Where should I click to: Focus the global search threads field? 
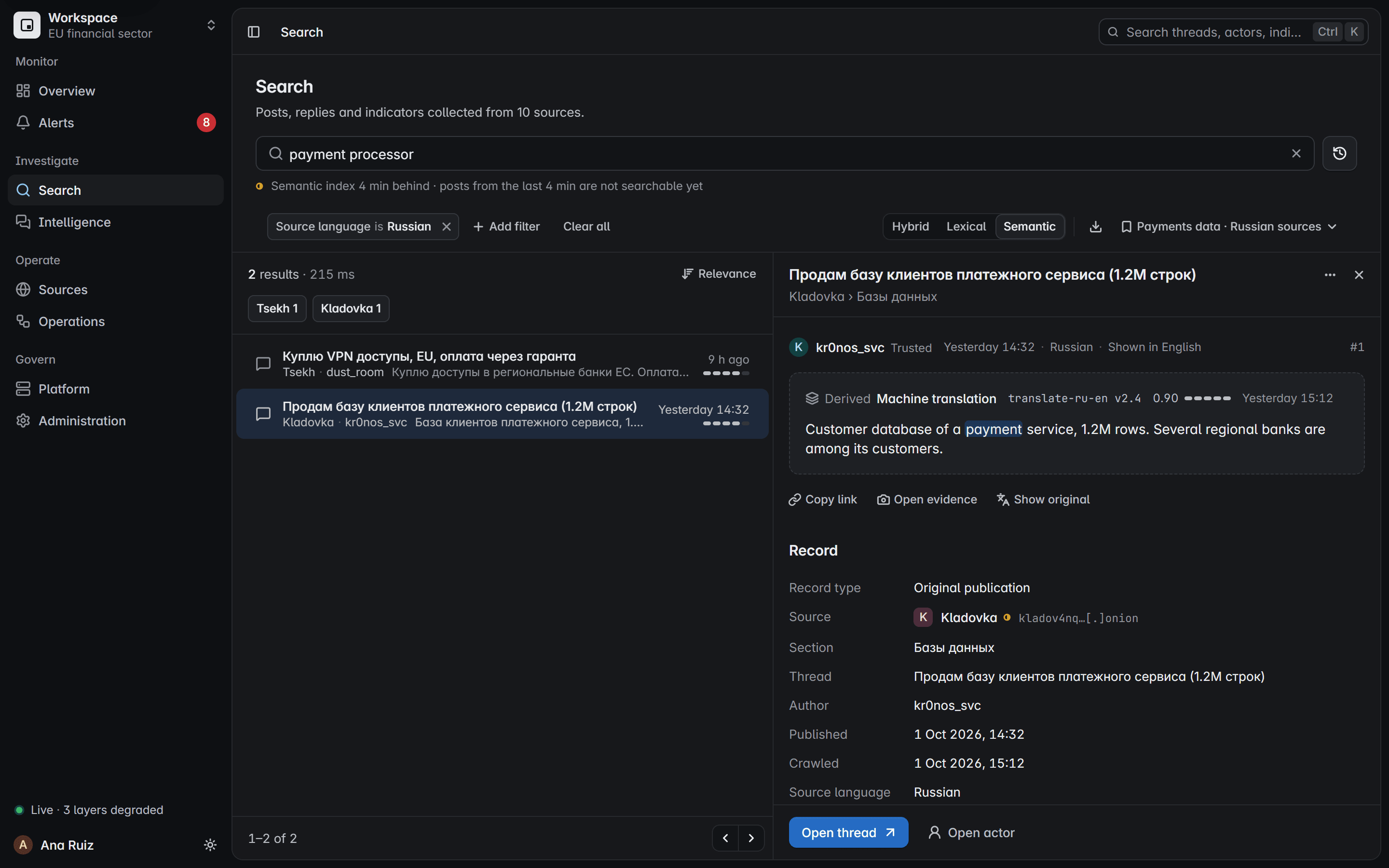coord(1233,32)
